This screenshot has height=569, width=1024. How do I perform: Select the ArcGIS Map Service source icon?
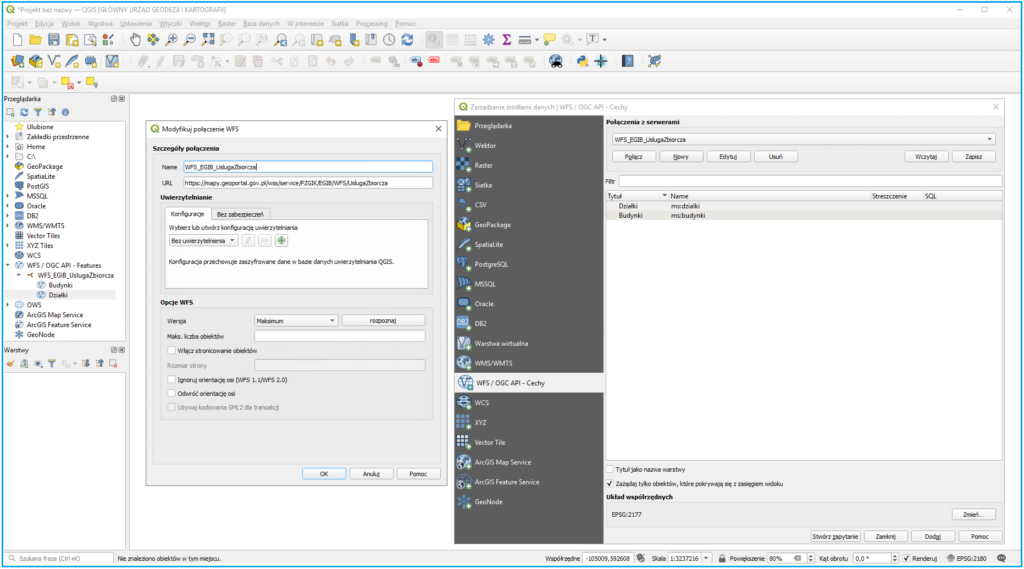463,461
